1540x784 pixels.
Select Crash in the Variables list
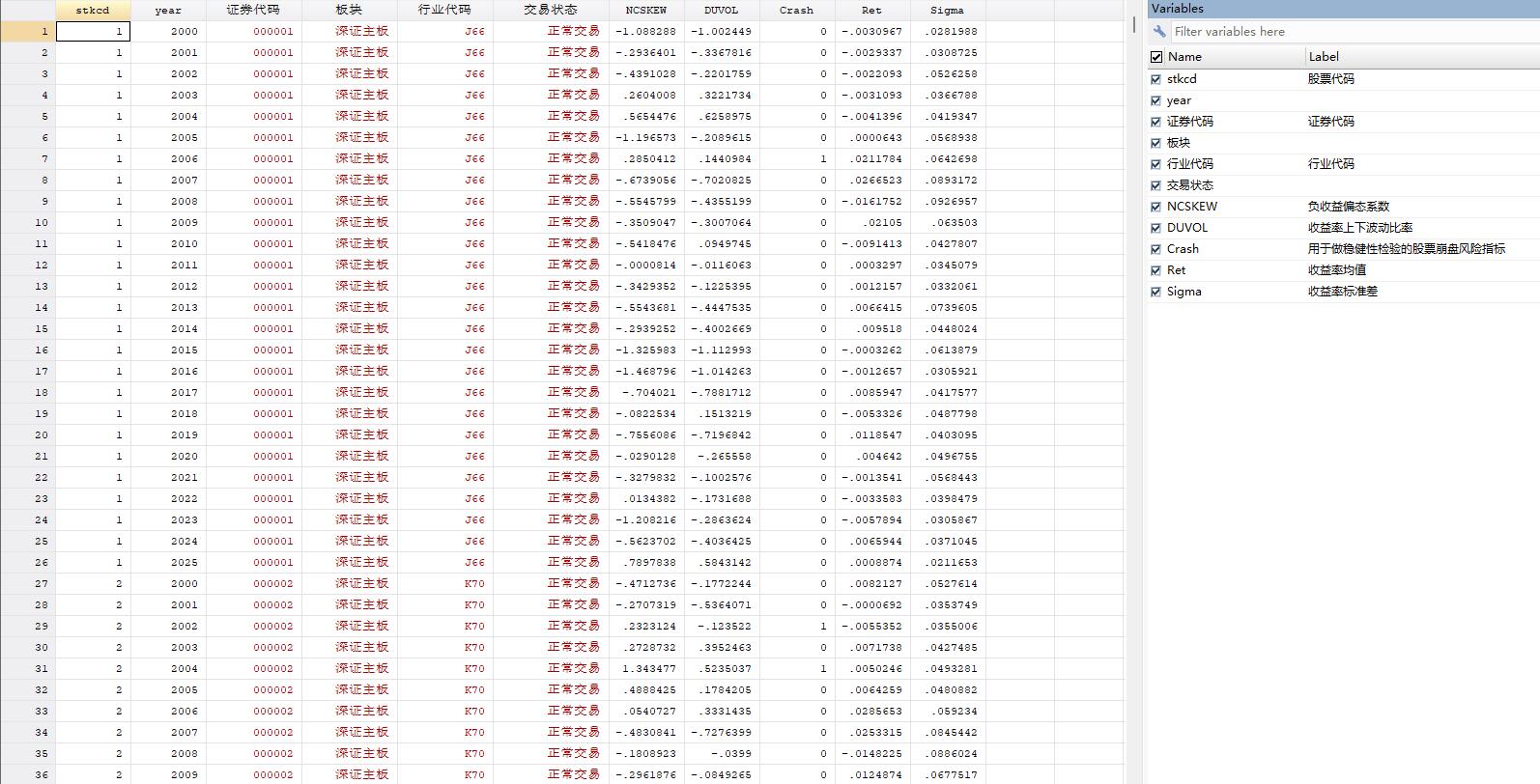coord(1183,249)
